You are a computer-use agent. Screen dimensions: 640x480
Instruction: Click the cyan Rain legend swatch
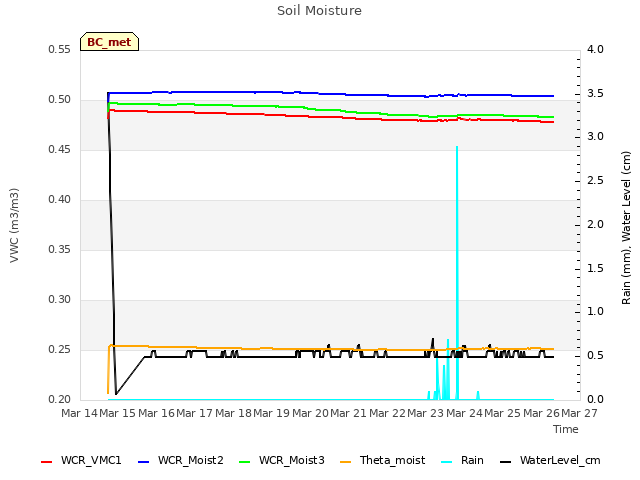point(447,462)
